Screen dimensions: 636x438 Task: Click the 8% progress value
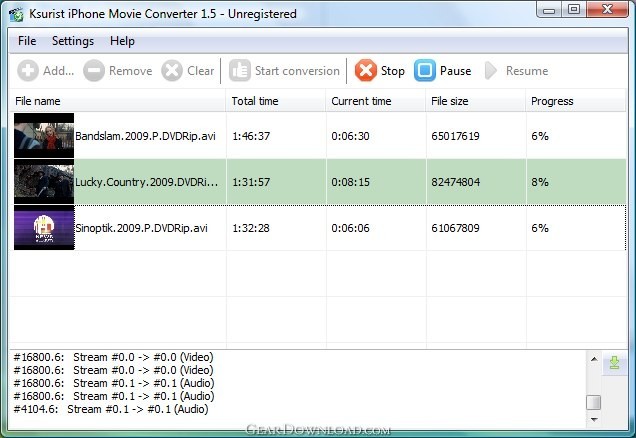540,182
